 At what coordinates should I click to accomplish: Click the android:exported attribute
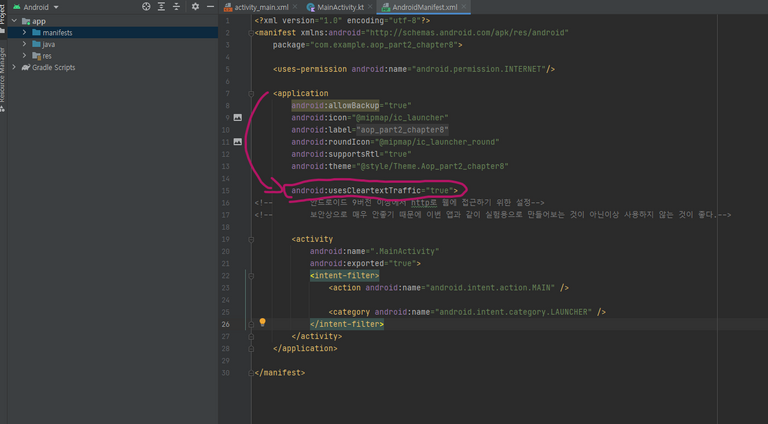click(347, 263)
